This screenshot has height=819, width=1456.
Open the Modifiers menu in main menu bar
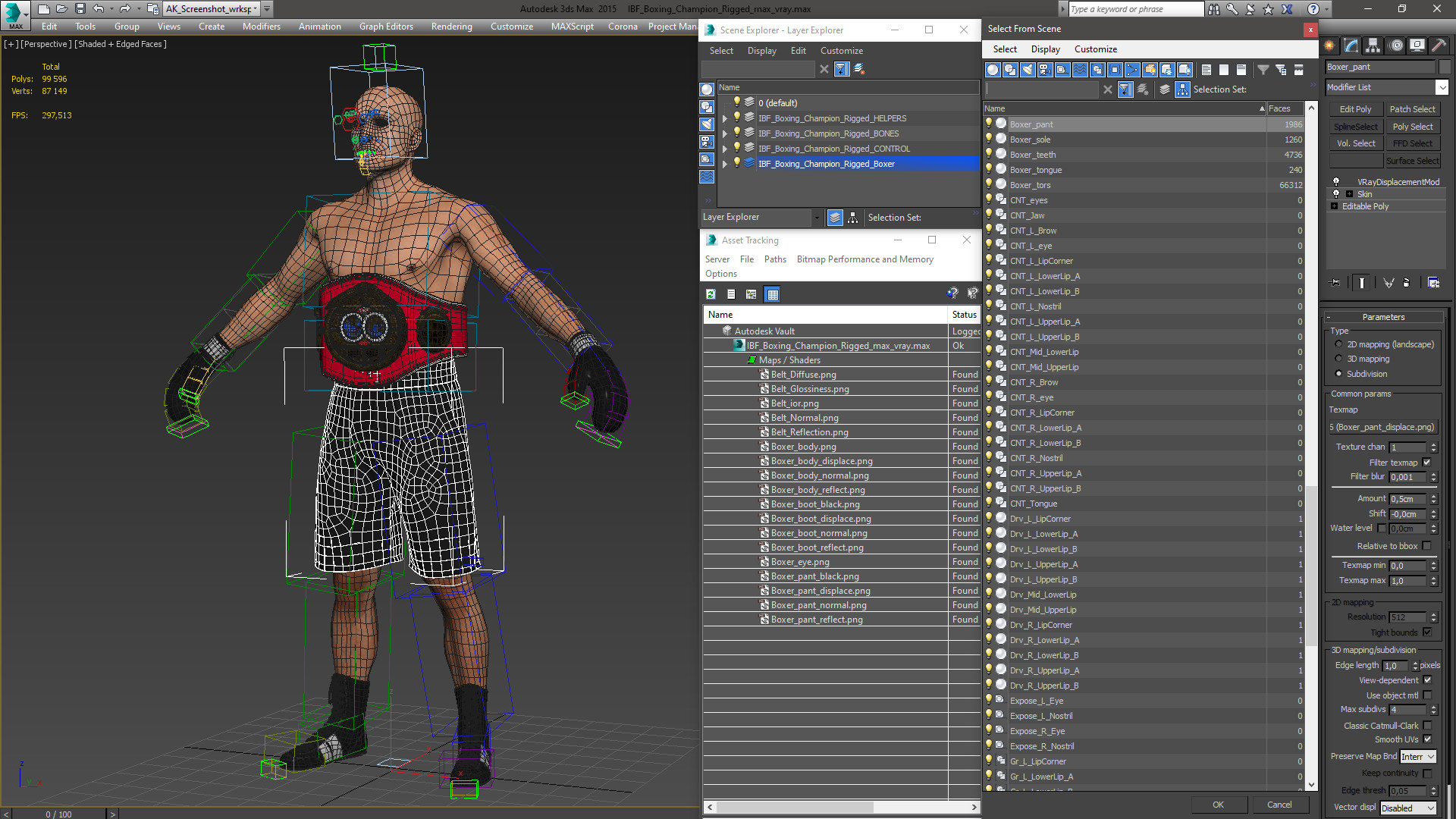(x=261, y=27)
